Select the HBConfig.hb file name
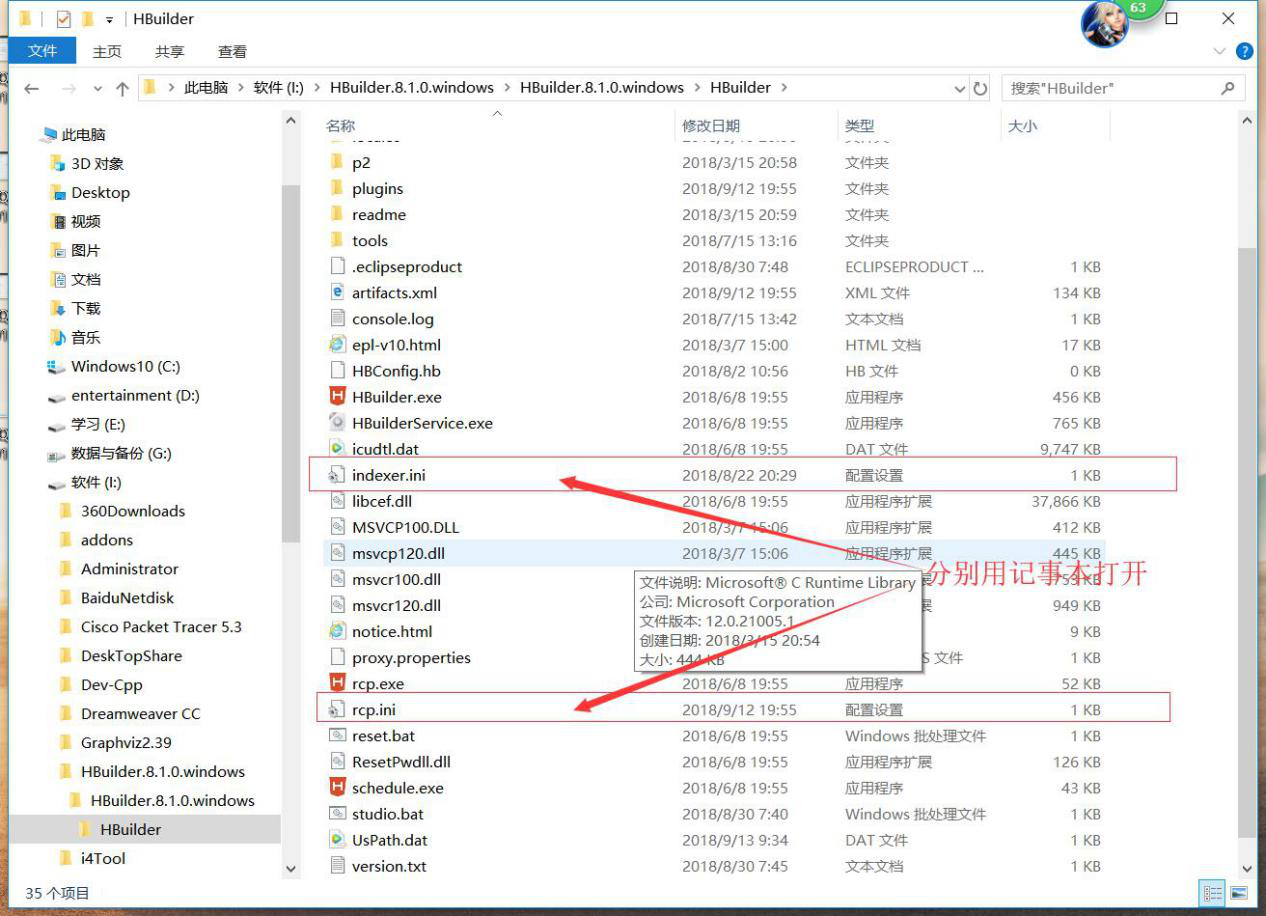 click(x=396, y=371)
